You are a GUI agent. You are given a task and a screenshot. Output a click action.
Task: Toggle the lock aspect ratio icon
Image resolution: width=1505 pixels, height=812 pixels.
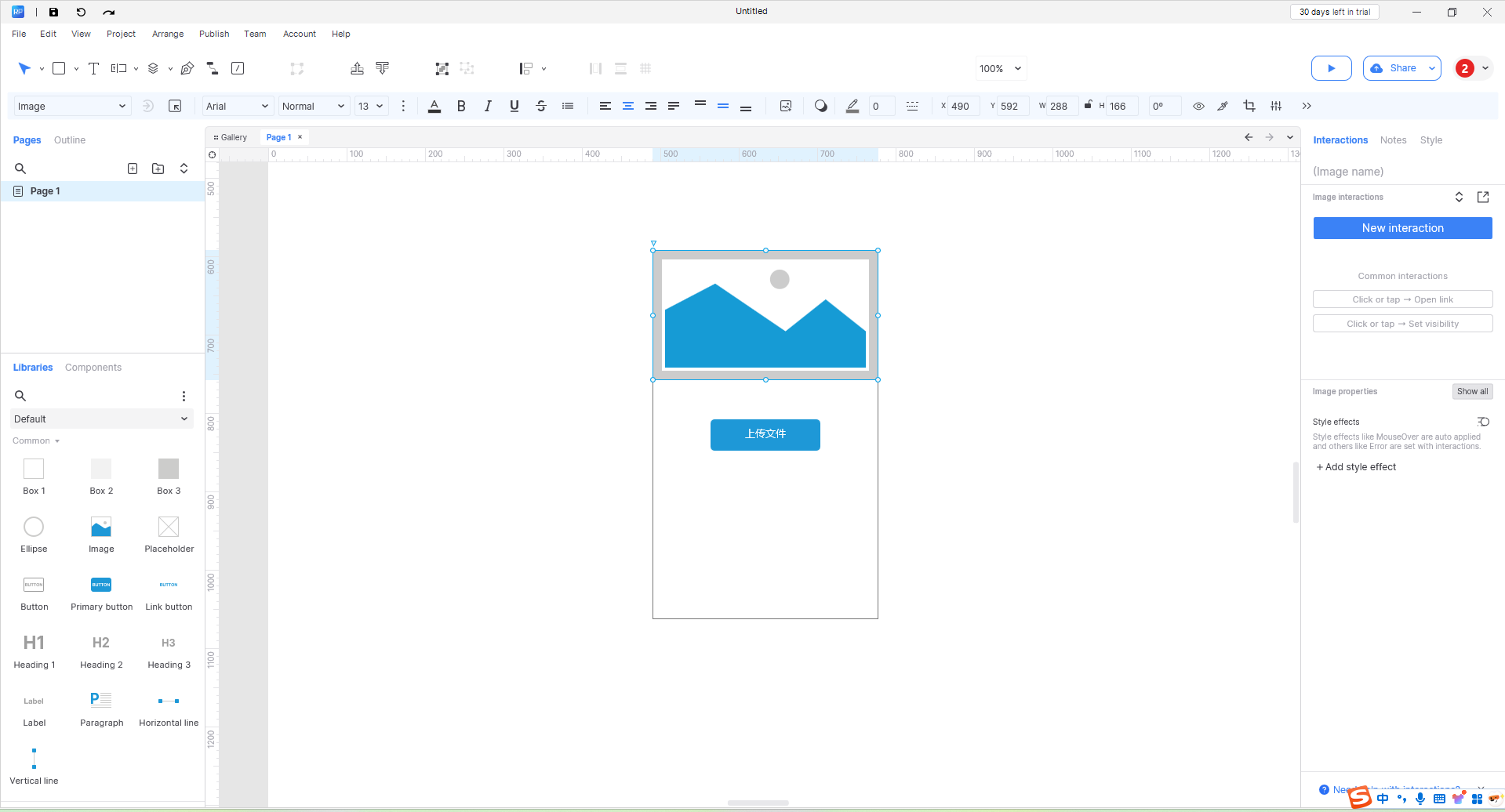coord(1088,105)
